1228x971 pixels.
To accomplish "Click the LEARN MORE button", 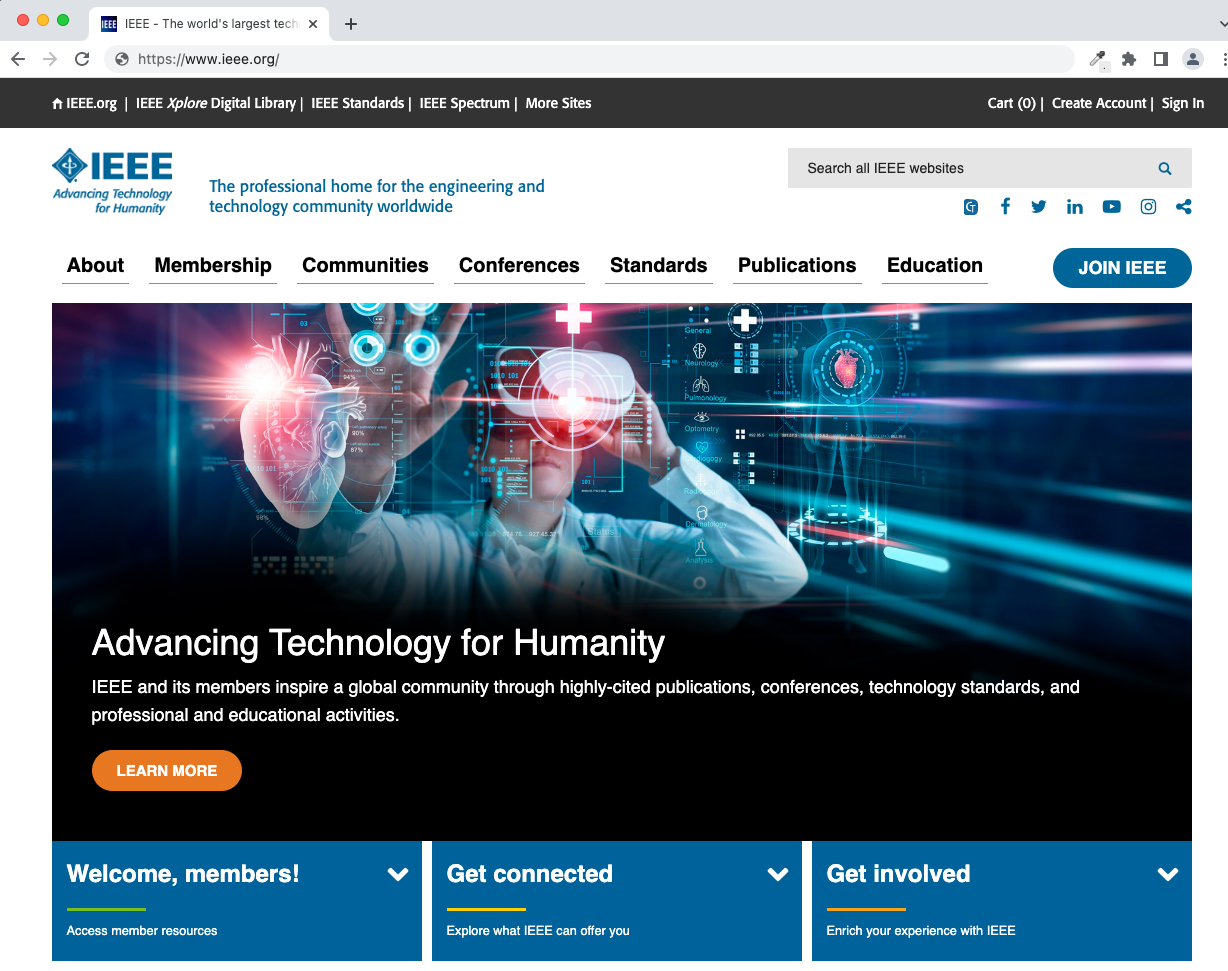I will coord(167,771).
